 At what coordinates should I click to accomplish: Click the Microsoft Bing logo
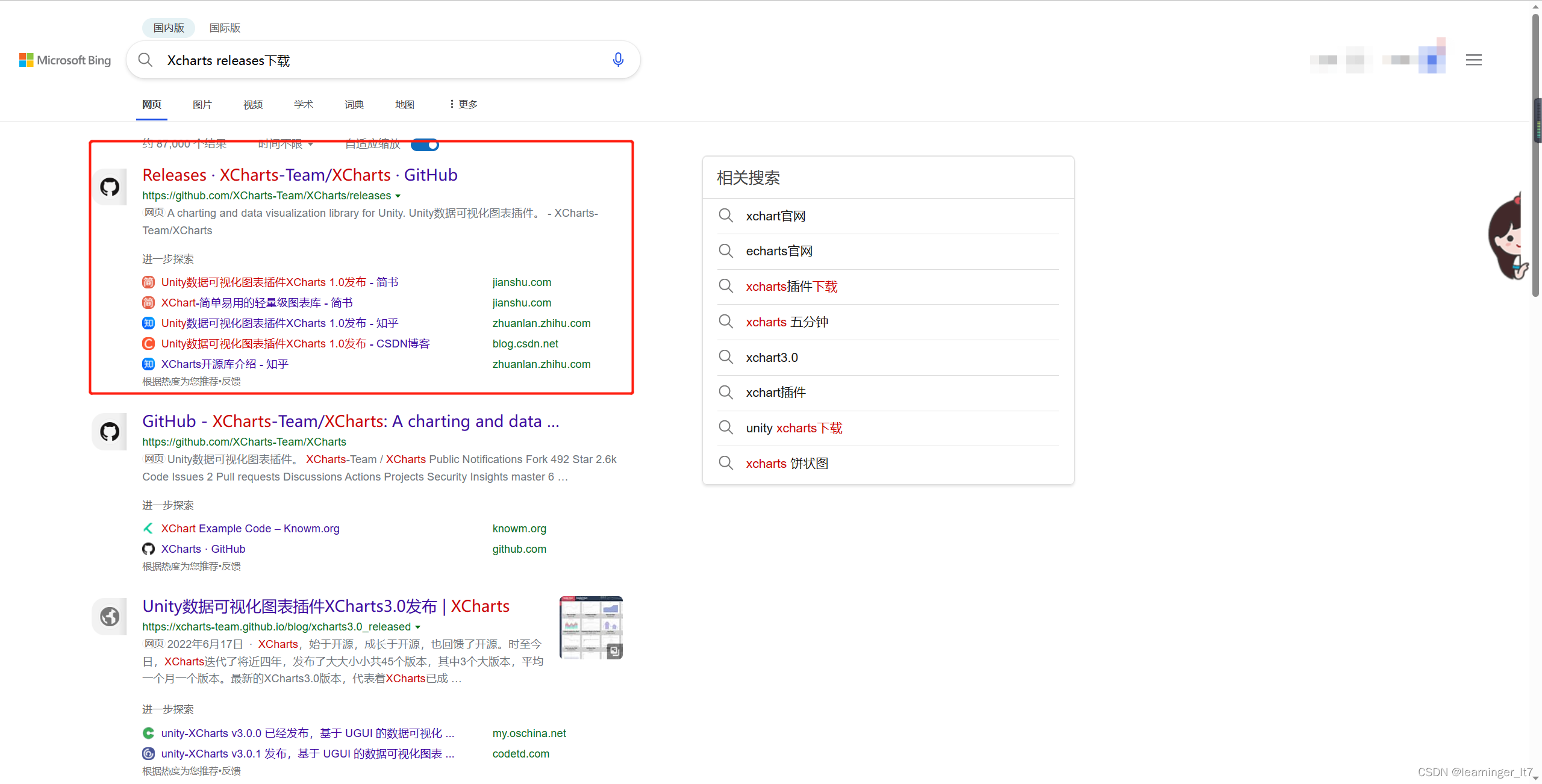[x=65, y=60]
